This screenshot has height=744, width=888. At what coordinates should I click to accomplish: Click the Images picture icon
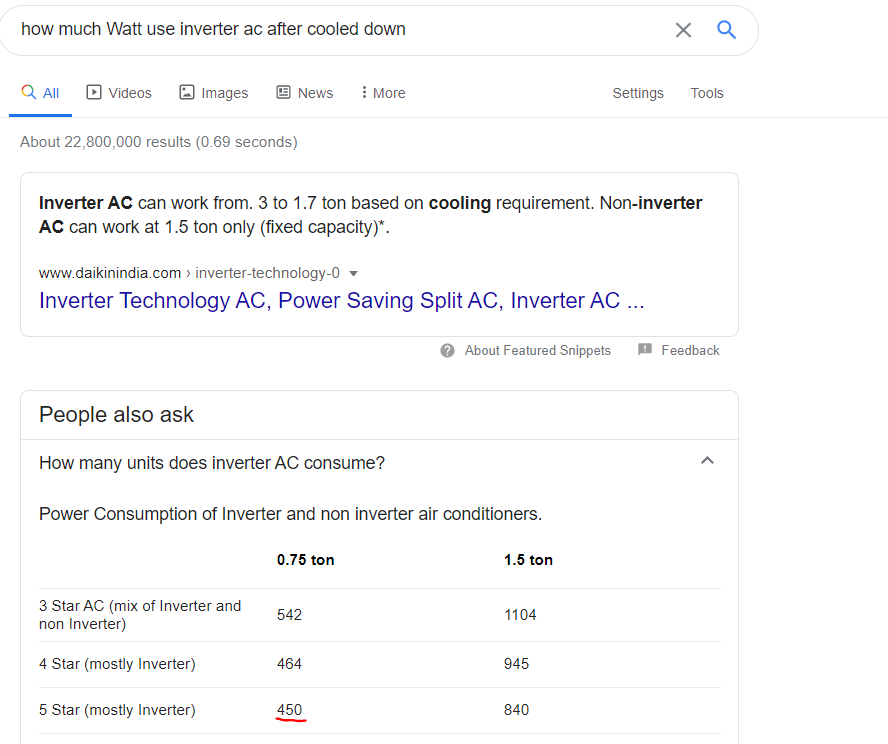click(187, 92)
